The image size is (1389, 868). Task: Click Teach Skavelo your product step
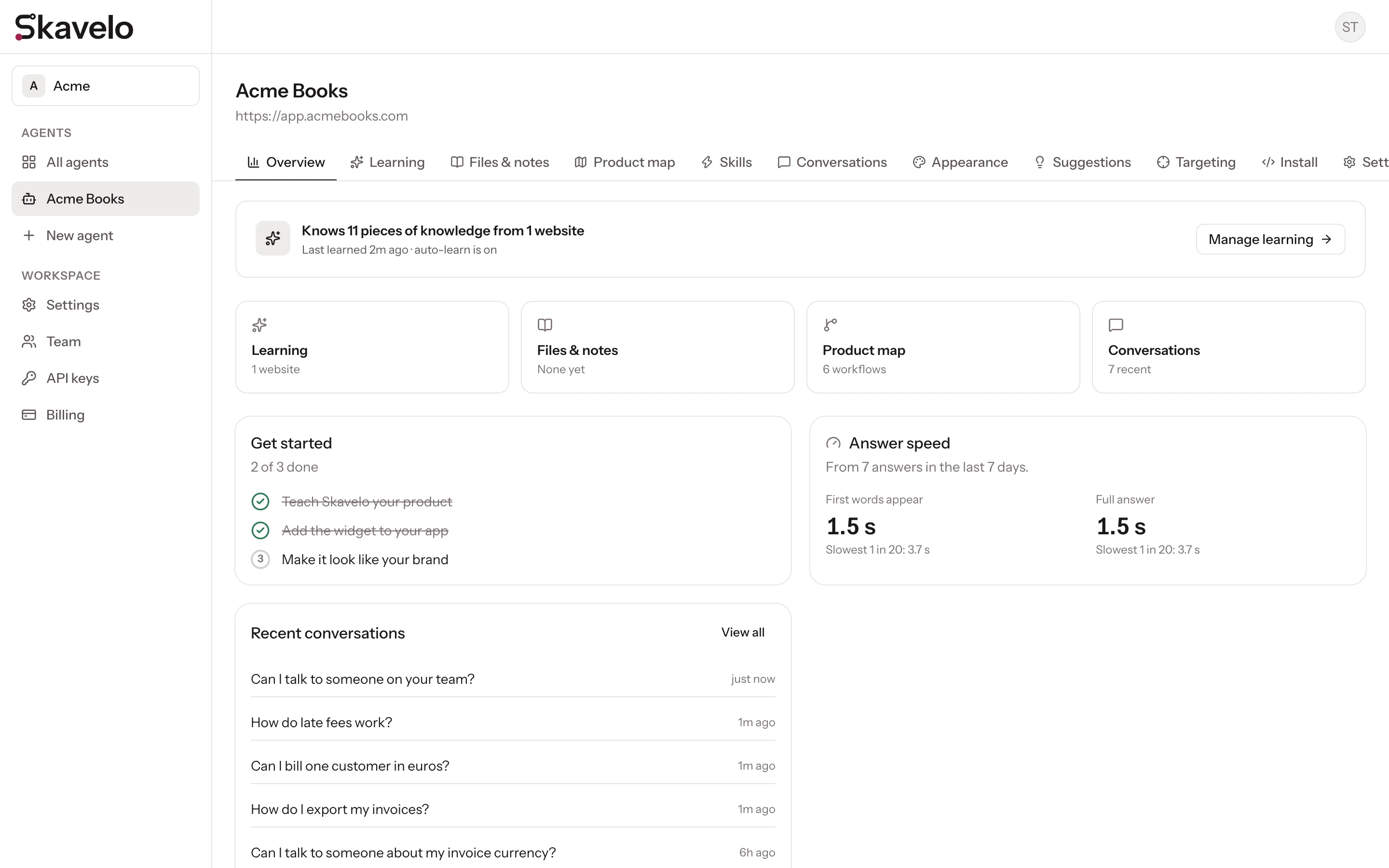tap(367, 502)
